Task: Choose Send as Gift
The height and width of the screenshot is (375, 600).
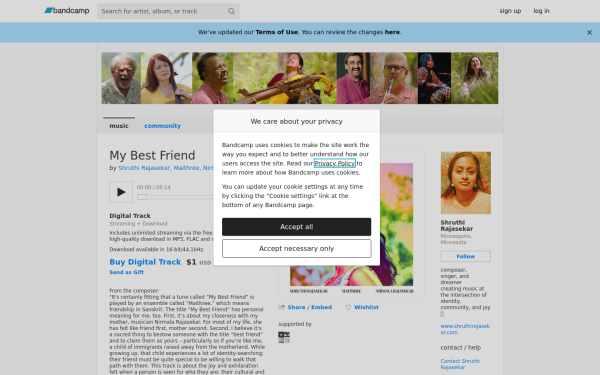Action: 126,272
